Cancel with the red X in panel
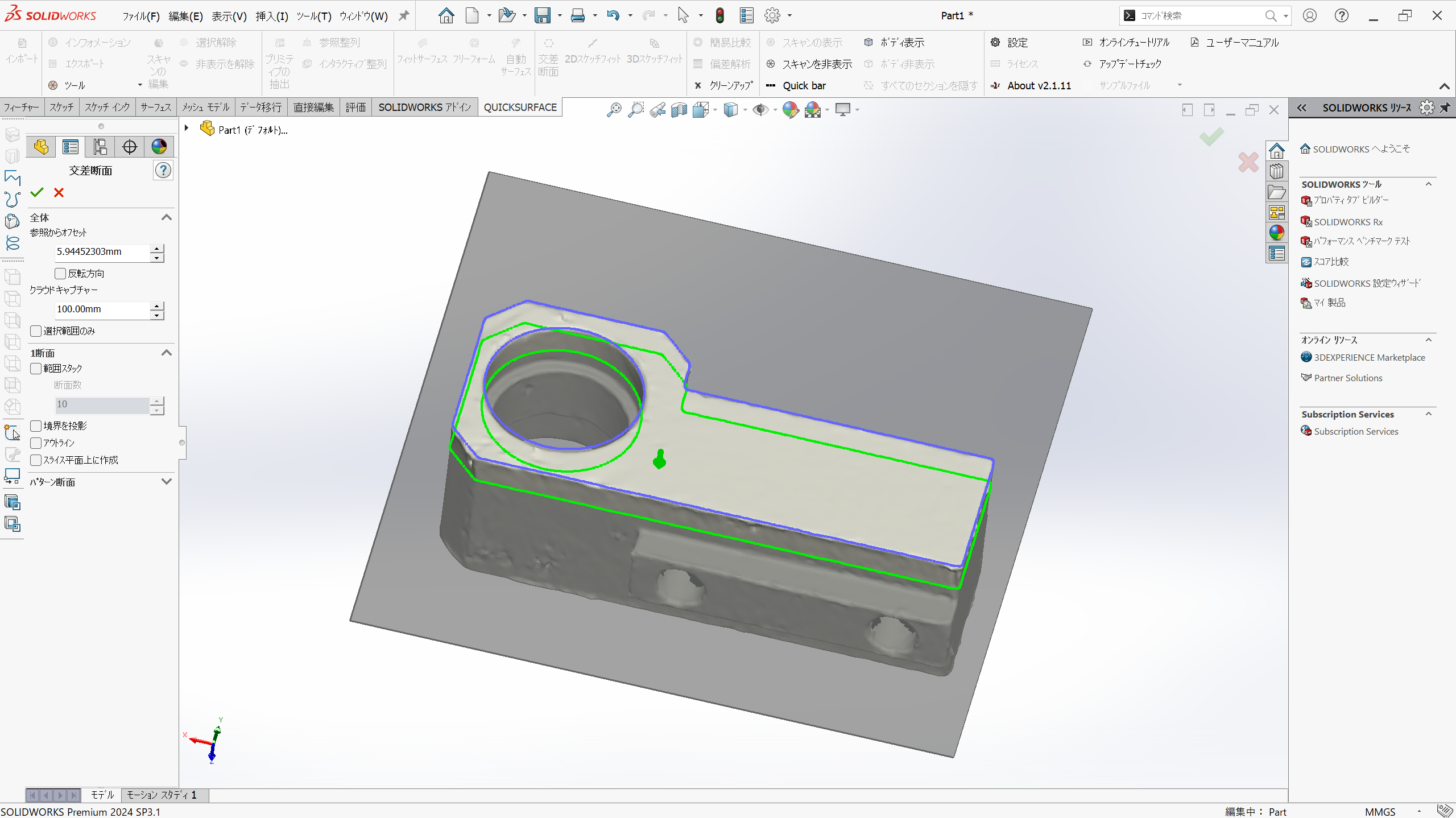 click(59, 193)
